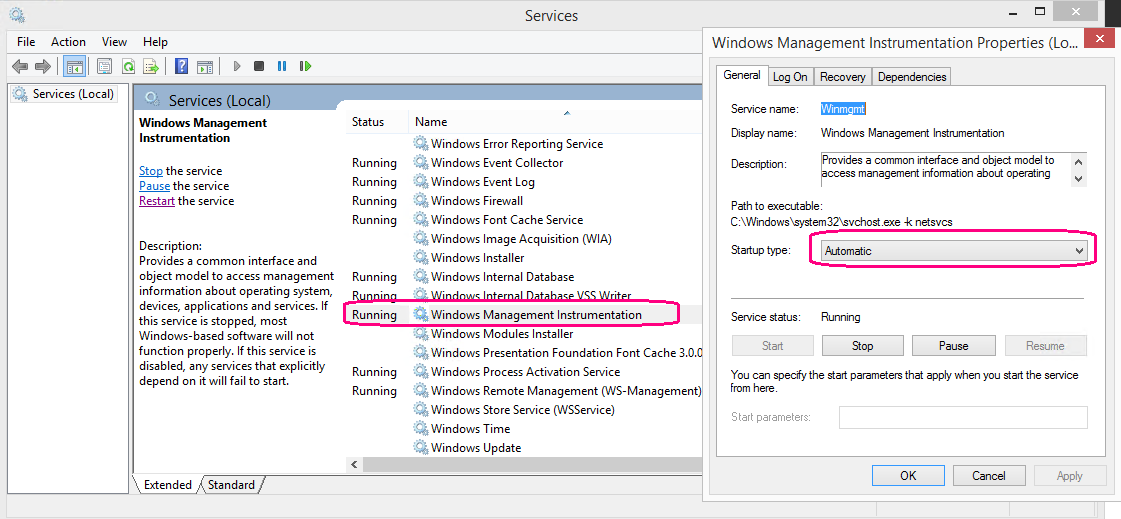1121x519 pixels.
Task: Click the Stop Service square icon
Action: pyautogui.click(x=259, y=66)
